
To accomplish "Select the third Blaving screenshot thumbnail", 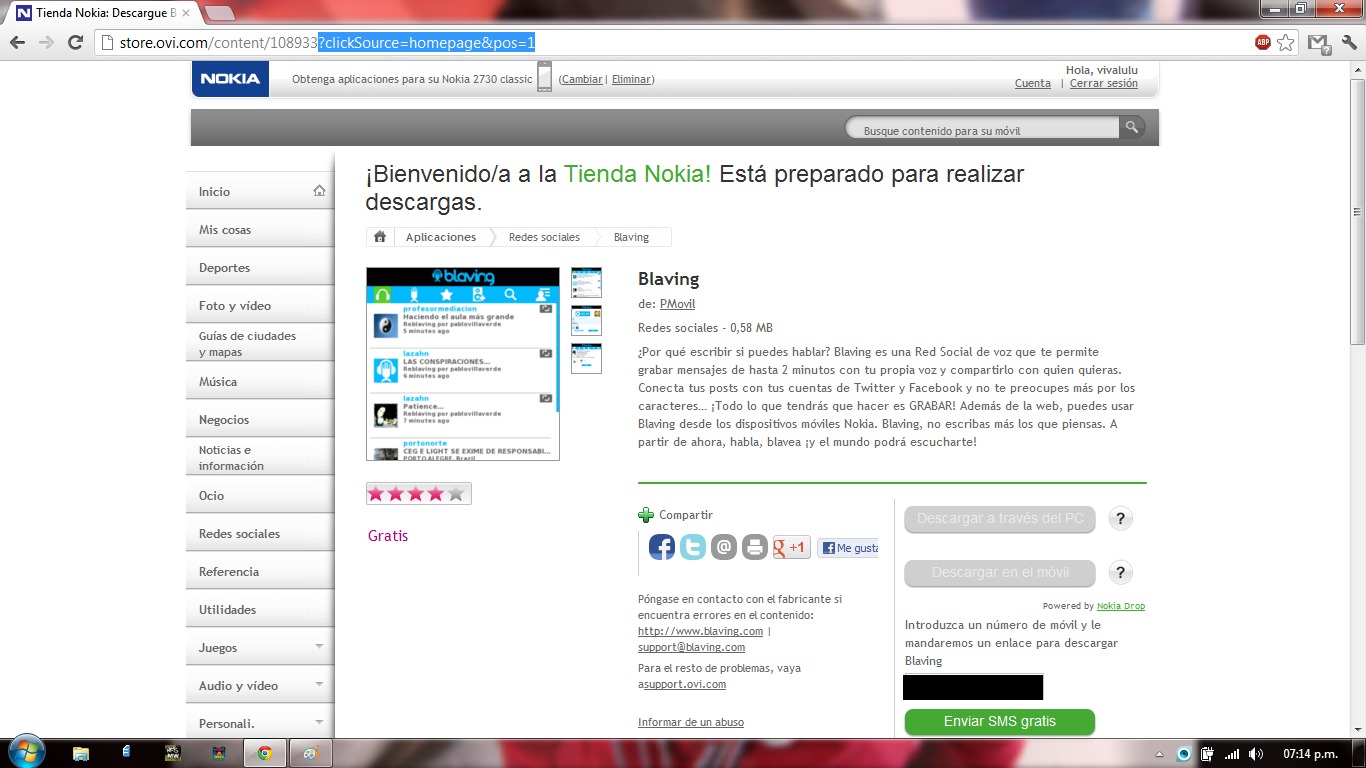I will 586,359.
